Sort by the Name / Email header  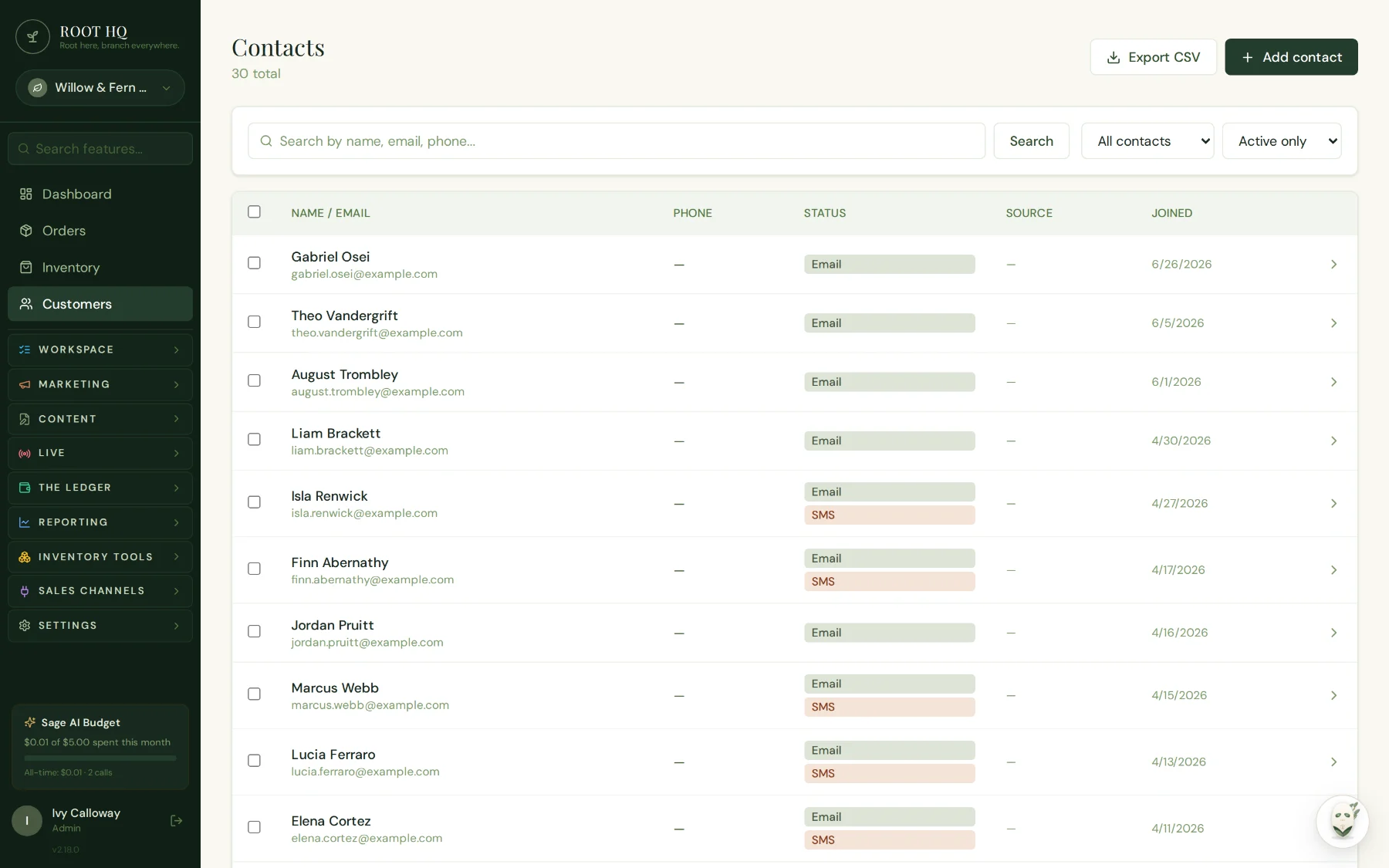coord(330,213)
